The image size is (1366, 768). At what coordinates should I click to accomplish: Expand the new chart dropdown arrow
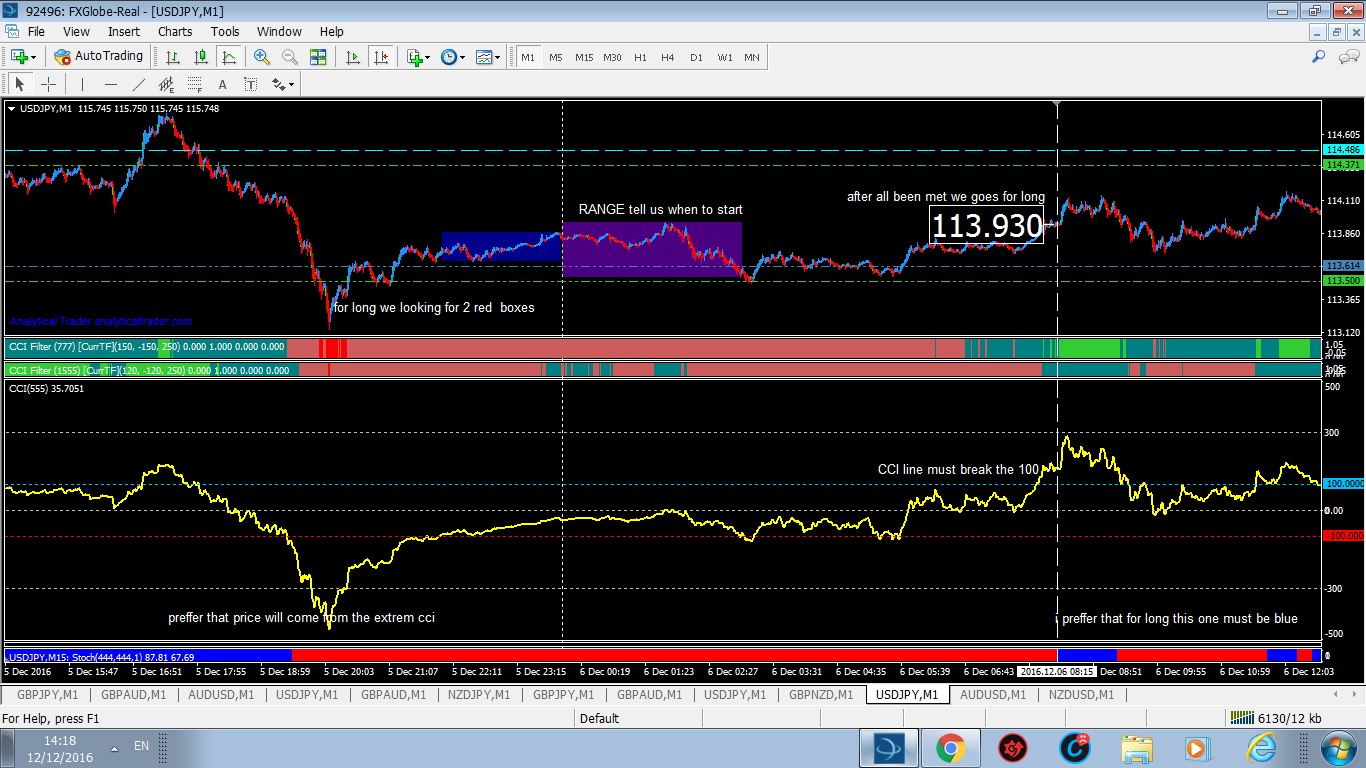pyautogui.click(x=34, y=58)
